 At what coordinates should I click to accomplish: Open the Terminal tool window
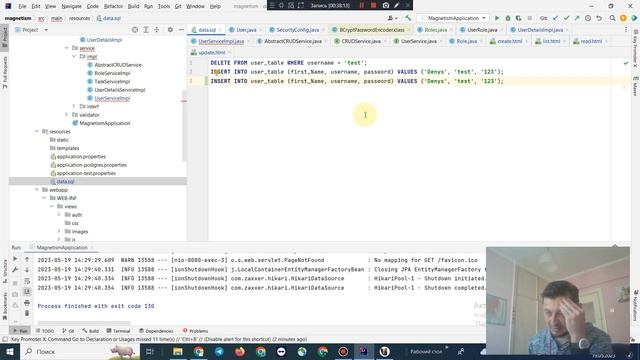(x=118, y=331)
